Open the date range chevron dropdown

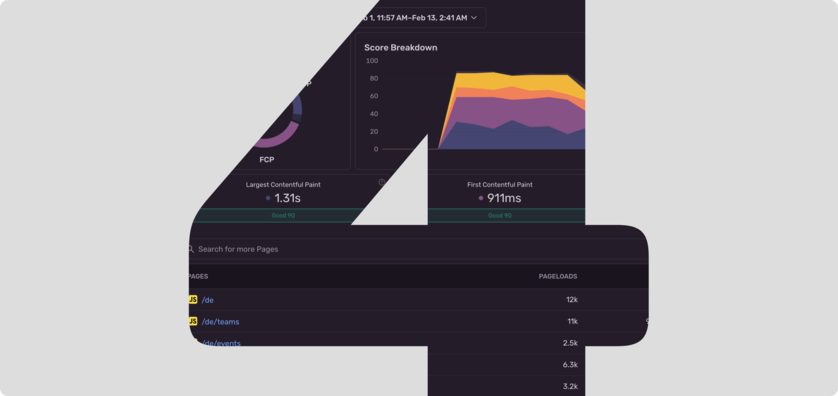474,18
